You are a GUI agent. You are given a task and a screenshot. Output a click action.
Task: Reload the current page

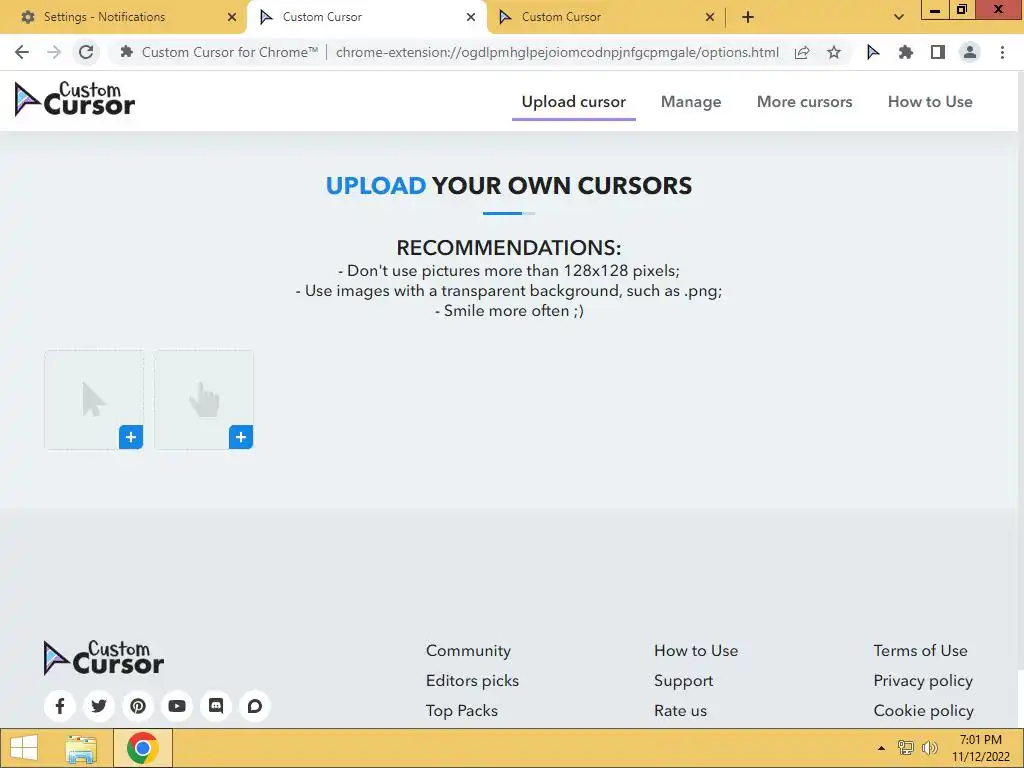click(x=86, y=52)
